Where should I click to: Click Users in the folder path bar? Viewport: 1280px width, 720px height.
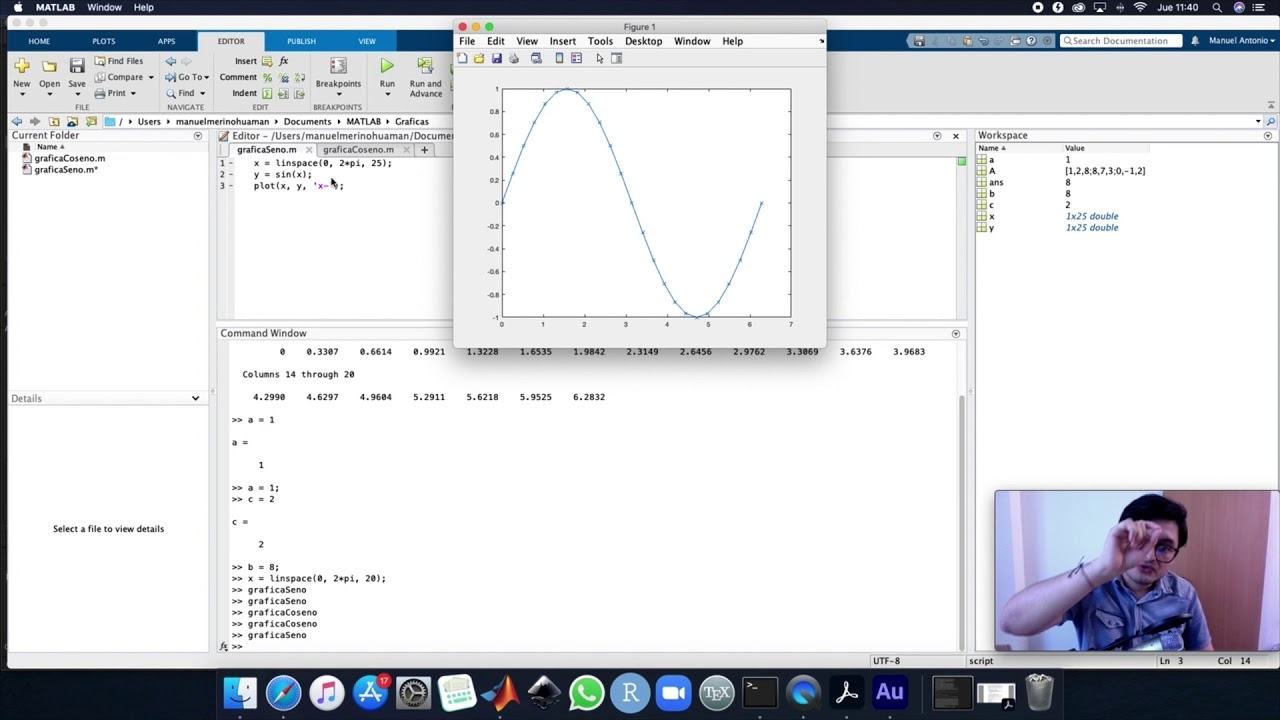(149, 122)
